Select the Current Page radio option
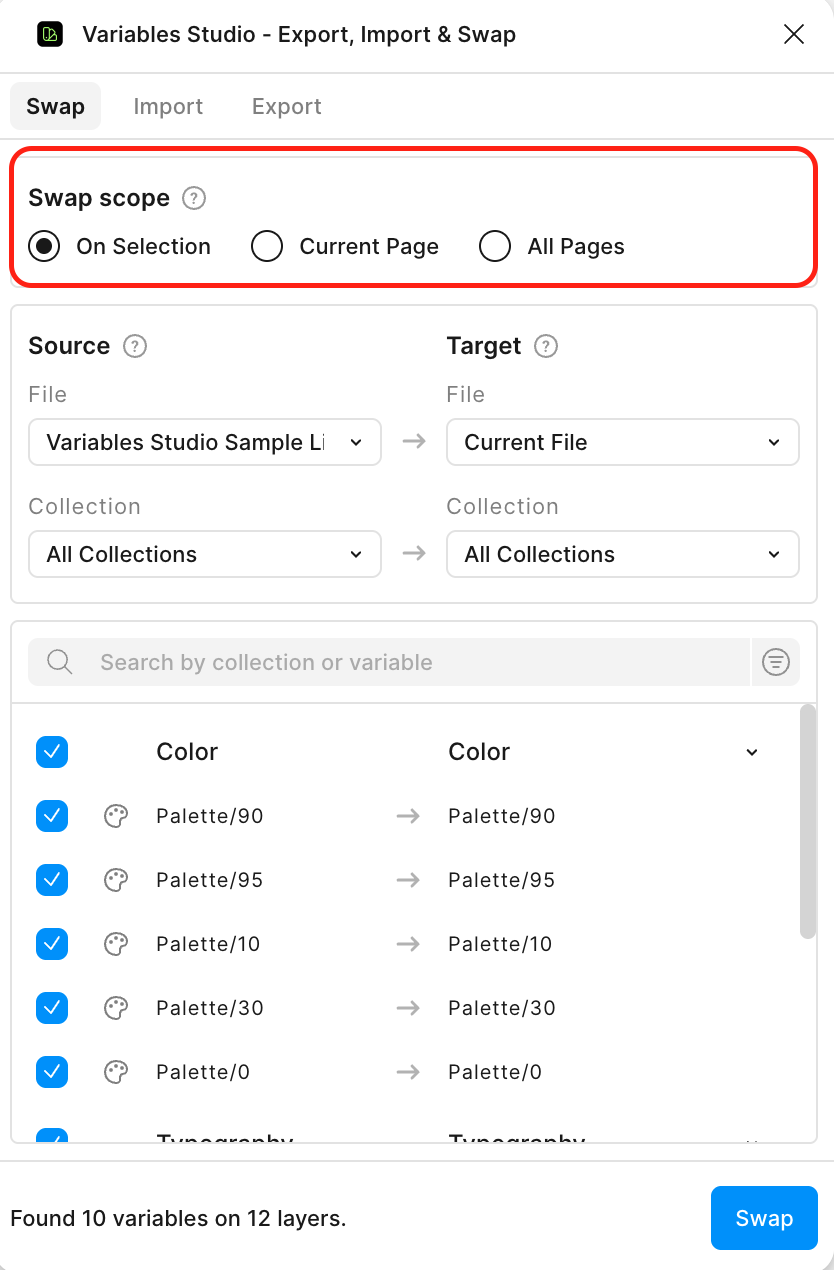Viewport: 834px width, 1270px height. (x=267, y=246)
